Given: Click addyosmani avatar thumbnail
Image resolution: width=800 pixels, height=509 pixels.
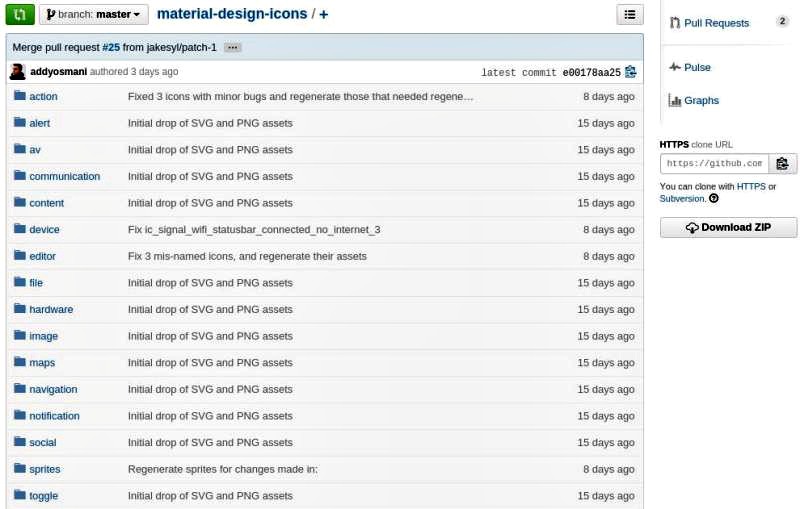Looking at the screenshot, I should coord(17,72).
